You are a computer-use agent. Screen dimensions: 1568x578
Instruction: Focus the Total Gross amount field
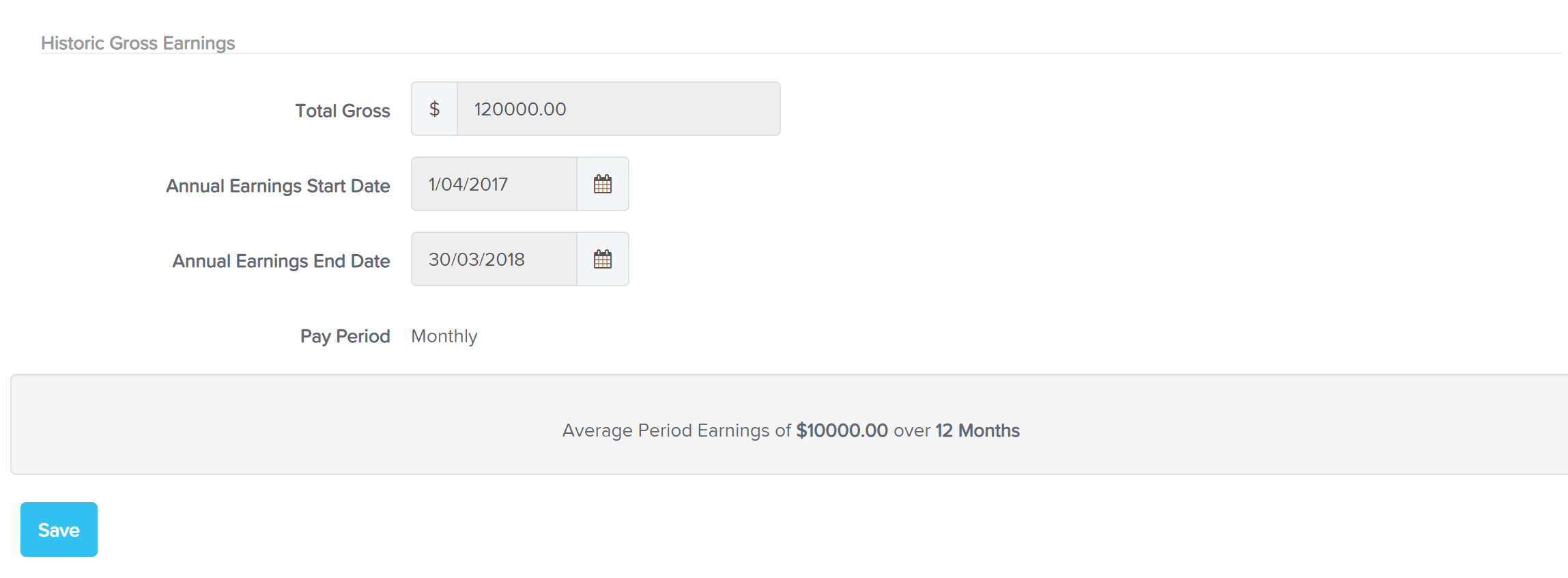click(x=618, y=109)
